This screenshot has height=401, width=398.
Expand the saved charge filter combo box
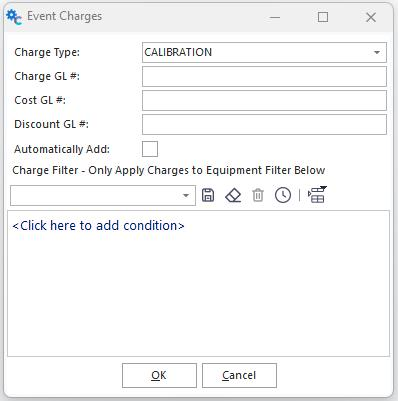[186, 196]
